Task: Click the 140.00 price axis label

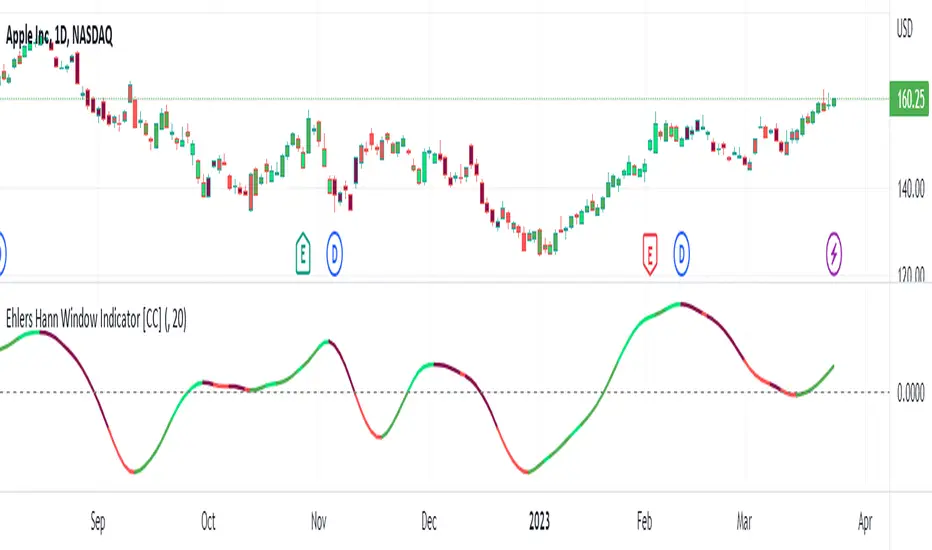Action: click(x=911, y=190)
